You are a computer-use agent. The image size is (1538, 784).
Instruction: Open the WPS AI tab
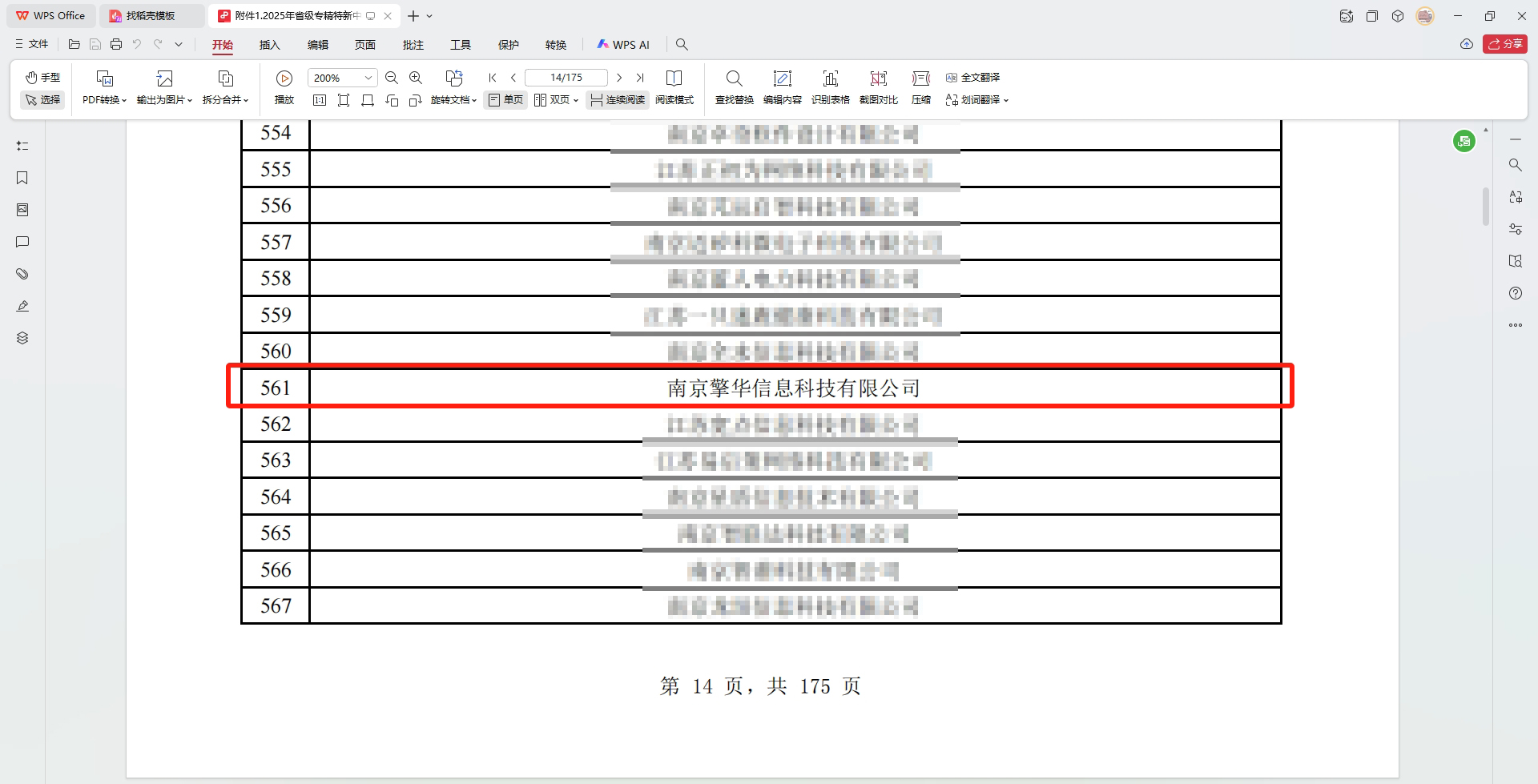623,45
